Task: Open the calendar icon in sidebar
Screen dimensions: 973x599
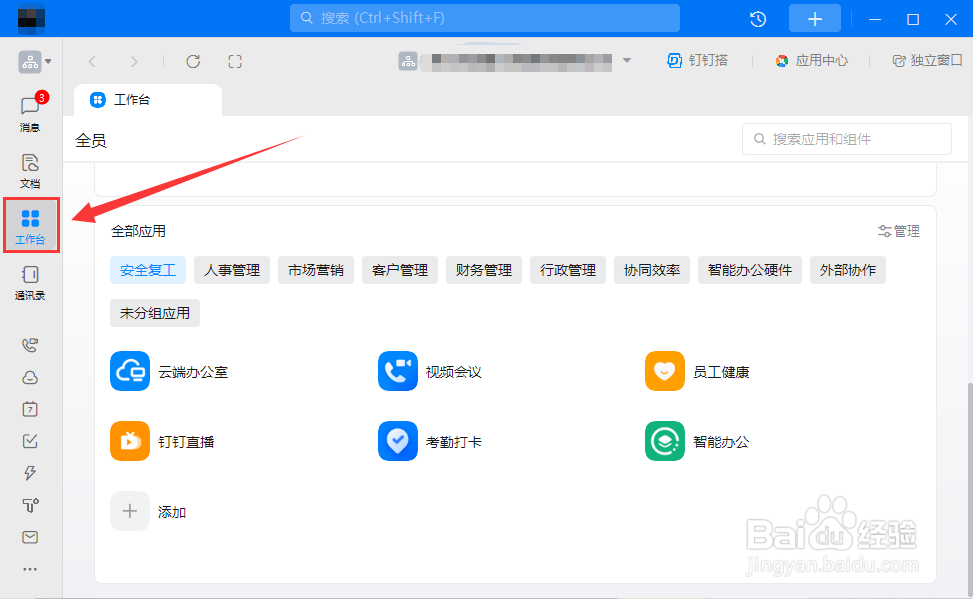Action: [30, 409]
